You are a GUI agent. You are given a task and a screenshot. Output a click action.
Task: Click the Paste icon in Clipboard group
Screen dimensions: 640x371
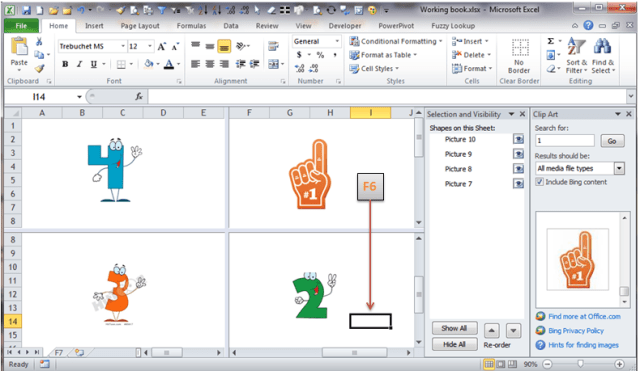click(19, 47)
